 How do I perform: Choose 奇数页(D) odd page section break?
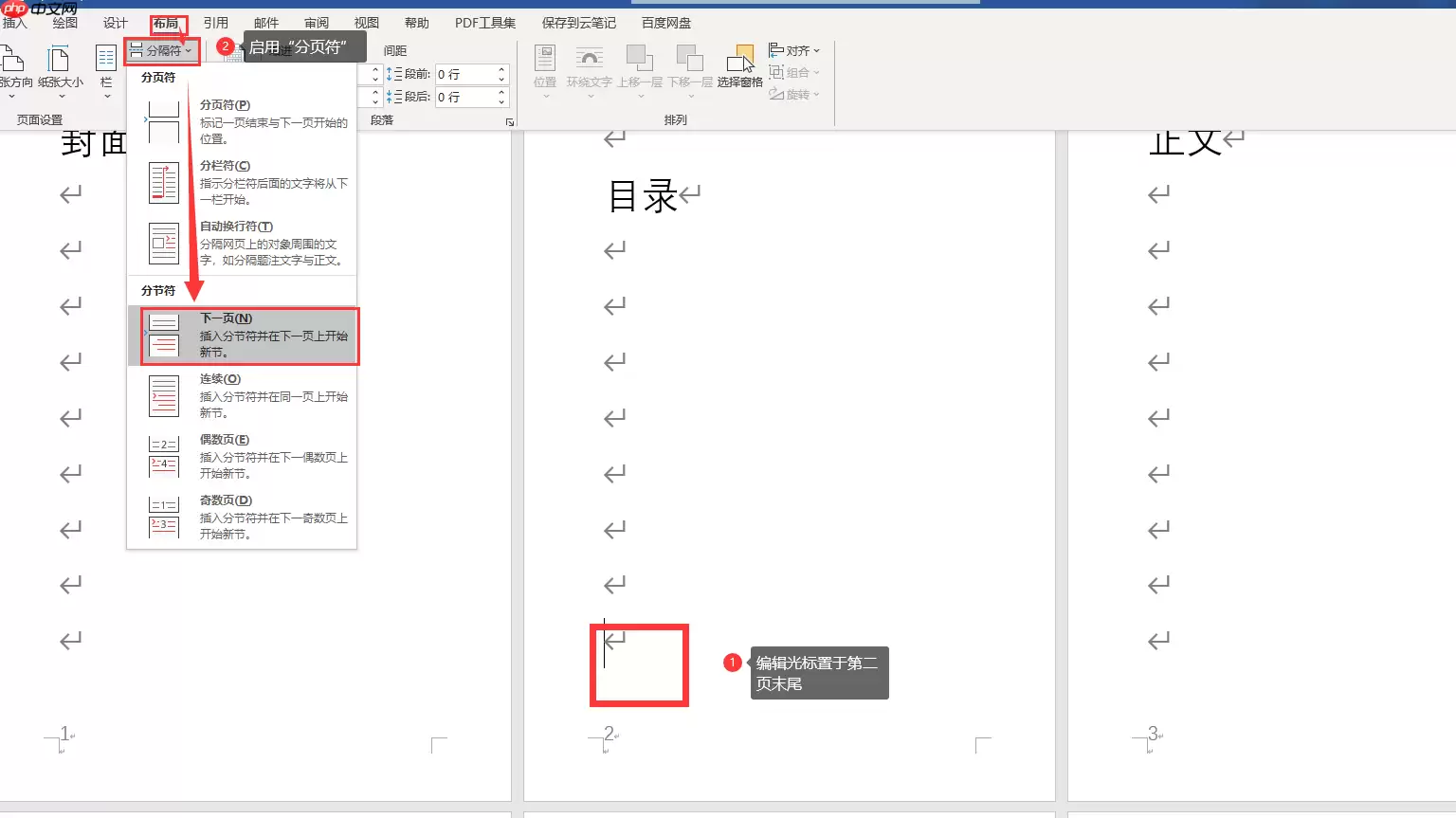click(242, 517)
